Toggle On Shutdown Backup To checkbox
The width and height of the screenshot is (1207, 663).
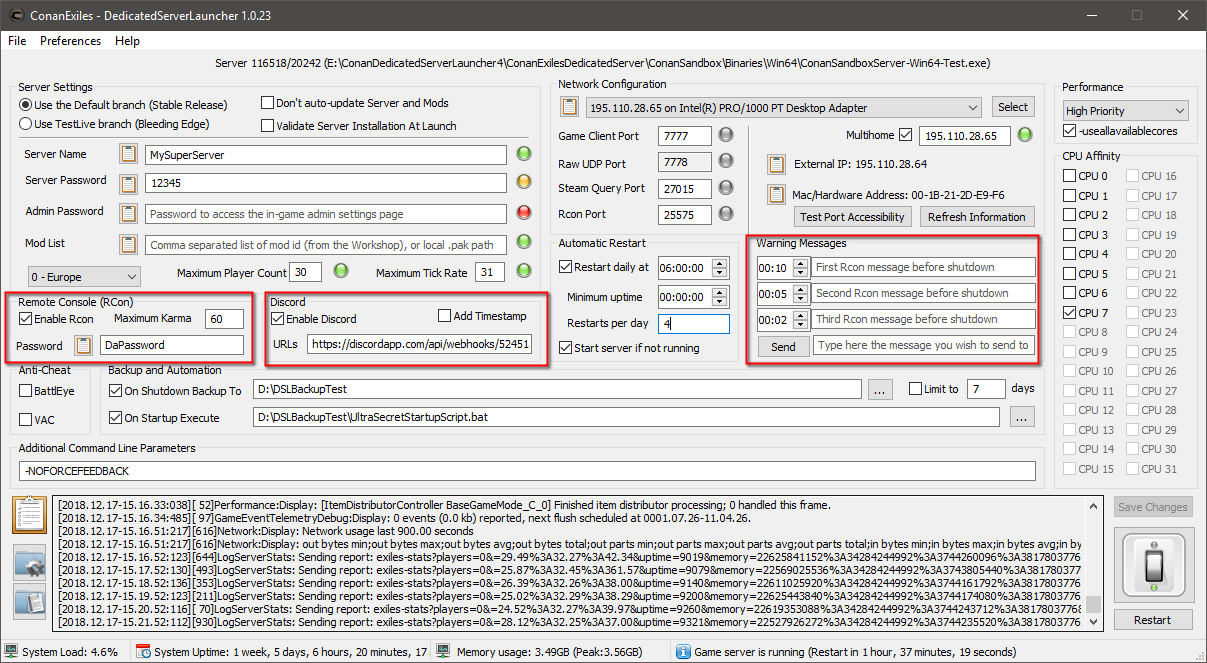pos(115,390)
